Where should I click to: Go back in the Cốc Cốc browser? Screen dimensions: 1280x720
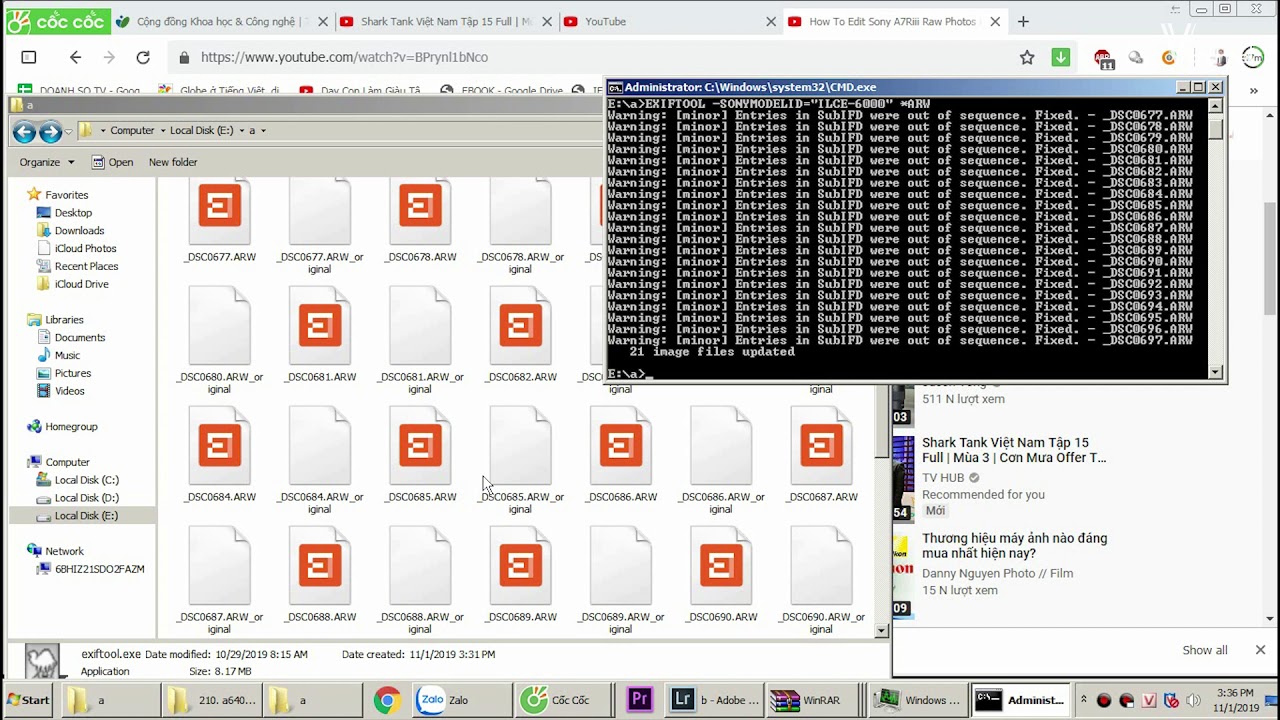click(x=75, y=58)
